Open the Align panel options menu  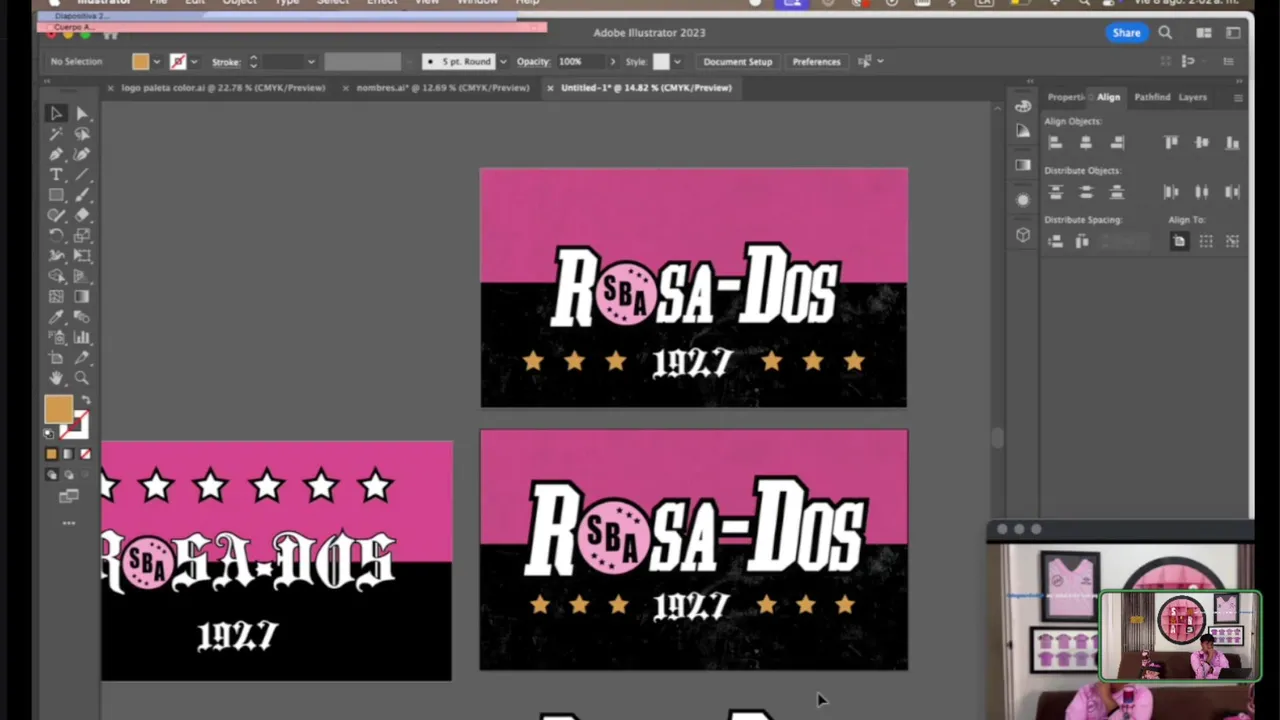[x=1238, y=98]
